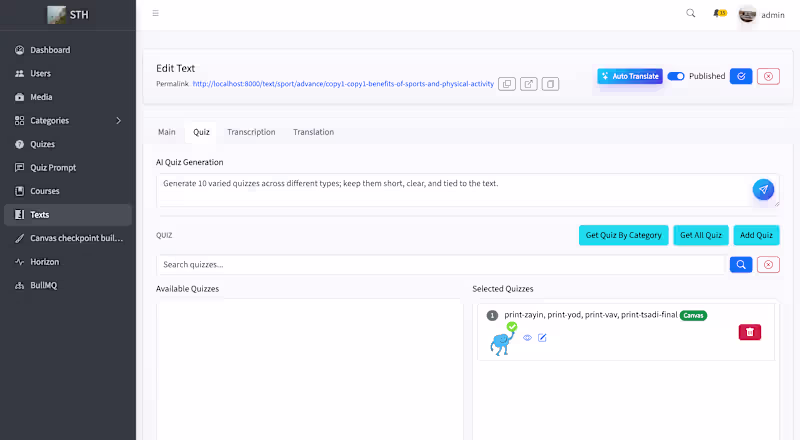Open Quiz Prompt page
This screenshot has height=440, width=800.
pos(68,167)
